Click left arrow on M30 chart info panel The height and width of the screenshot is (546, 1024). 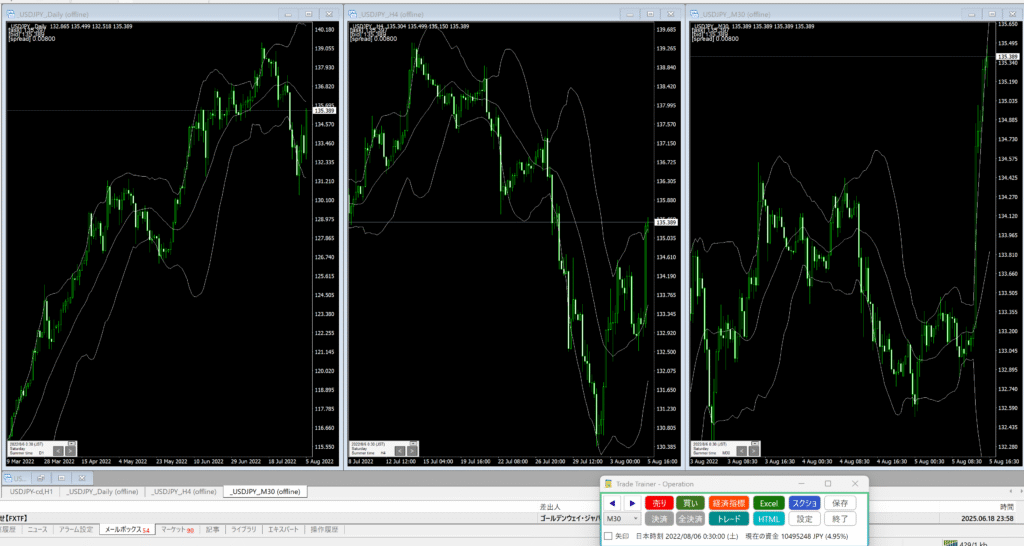741,451
